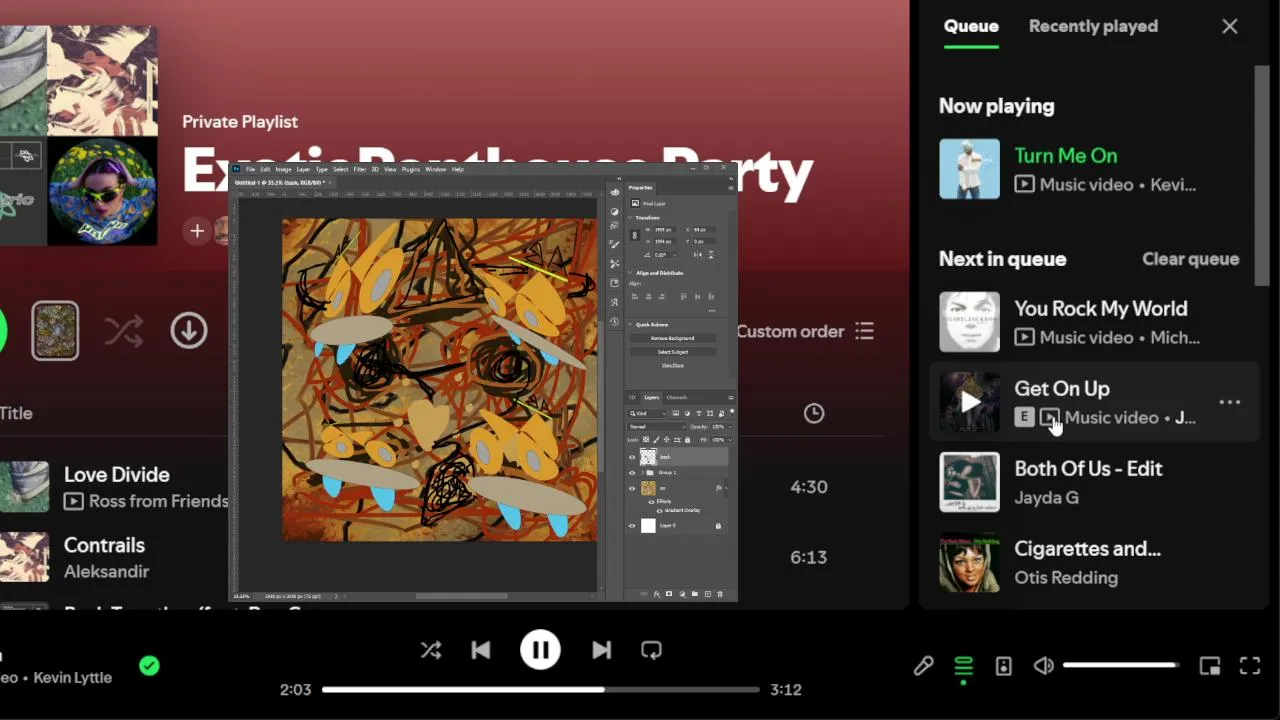Open the lyrics microphone icon in player bar
The width and height of the screenshot is (1280, 720).
[x=923, y=666]
